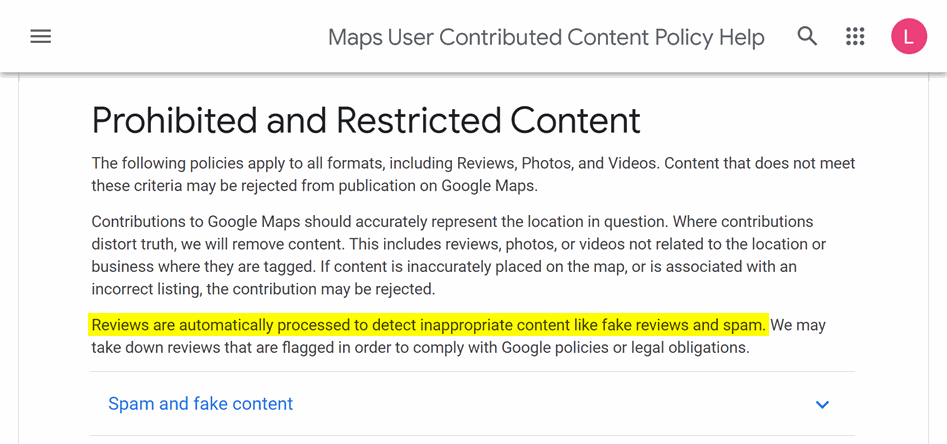Click the line starting 'distort truth, we will remove'
This screenshot has width=947, height=444.
(x=458, y=244)
